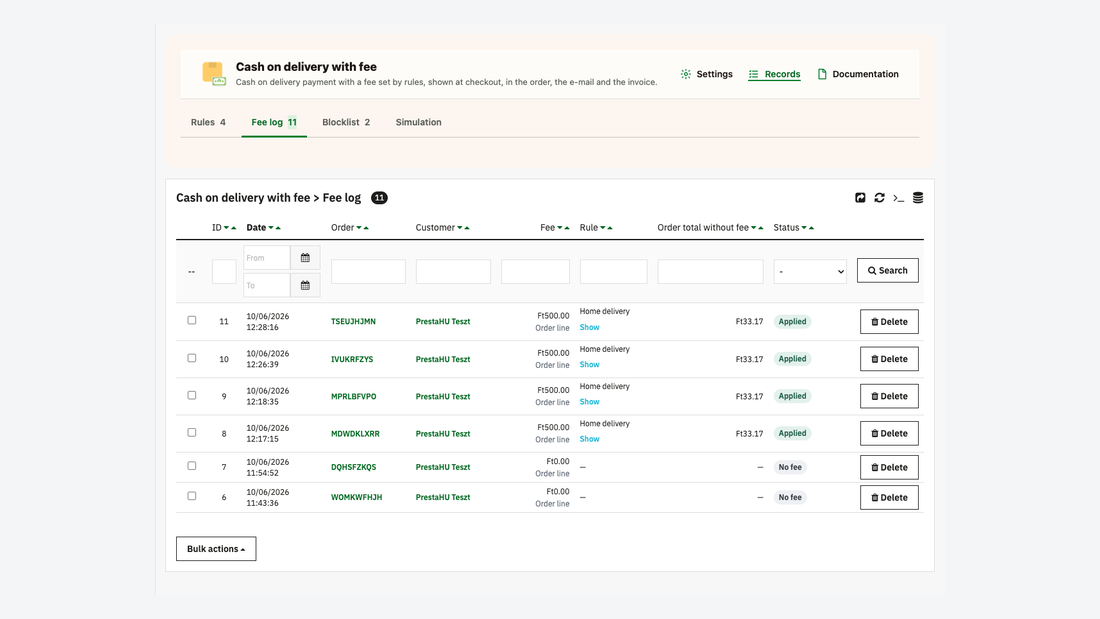Open the database export icon
1100x619 pixels.
point(918,198)
